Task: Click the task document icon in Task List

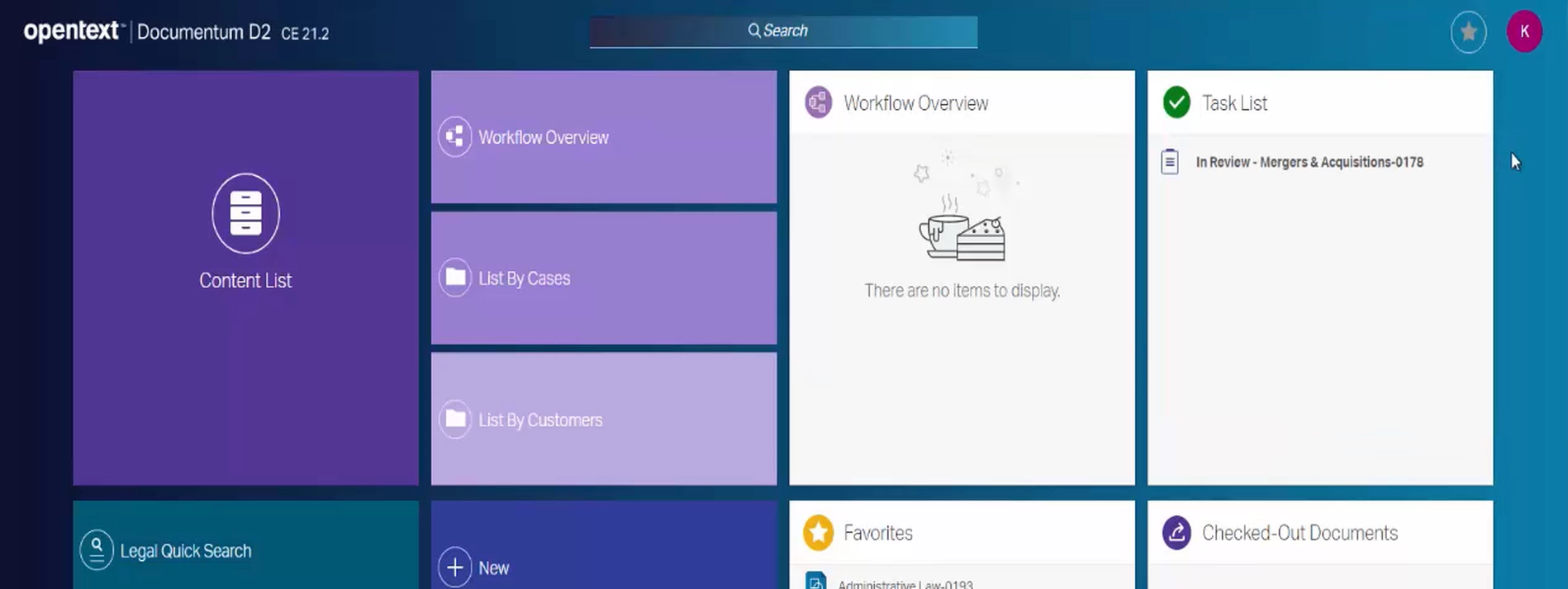Action: click(x=1170, y=162)
